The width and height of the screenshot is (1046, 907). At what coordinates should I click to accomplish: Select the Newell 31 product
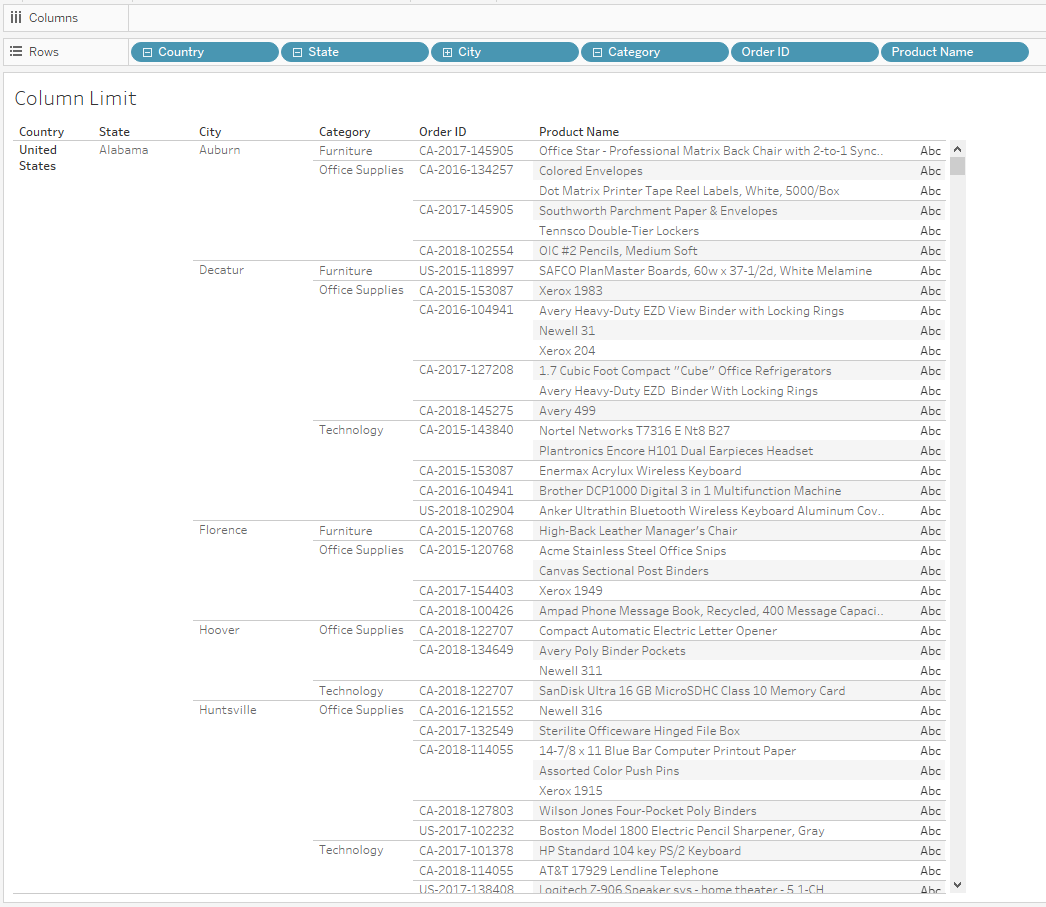(566, 331)
